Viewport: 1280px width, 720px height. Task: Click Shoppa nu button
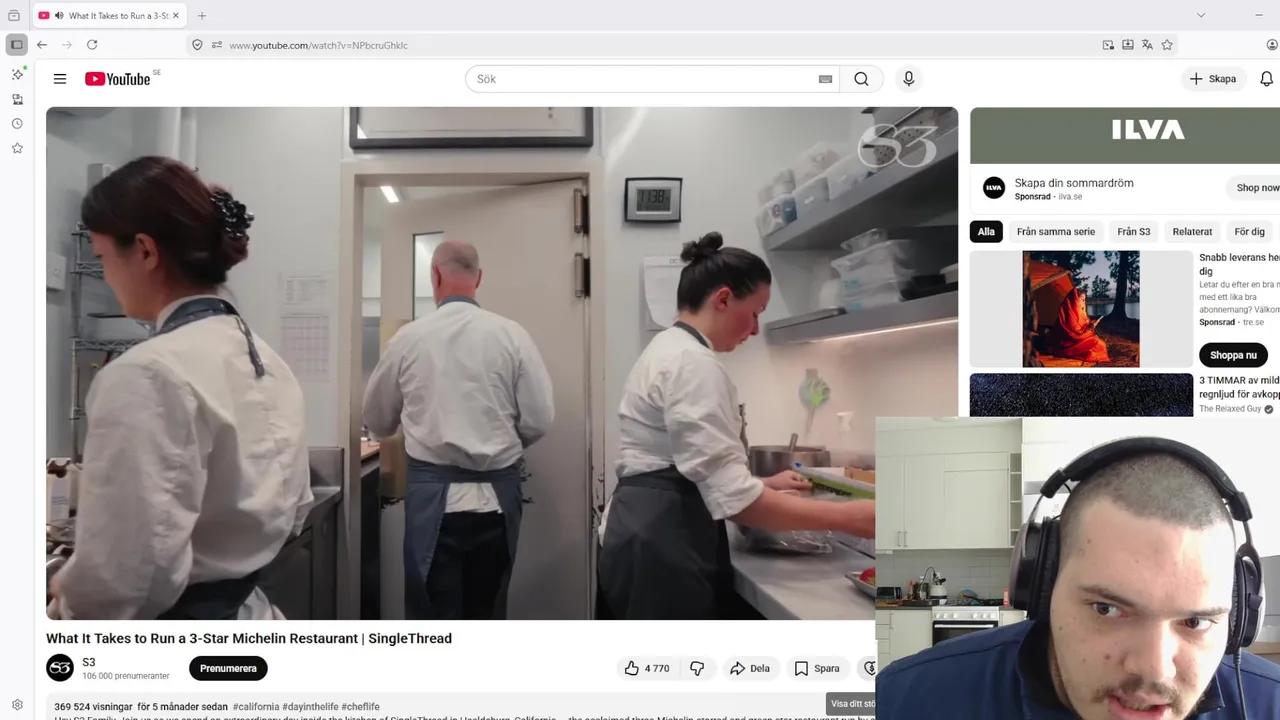[1233, 355]
